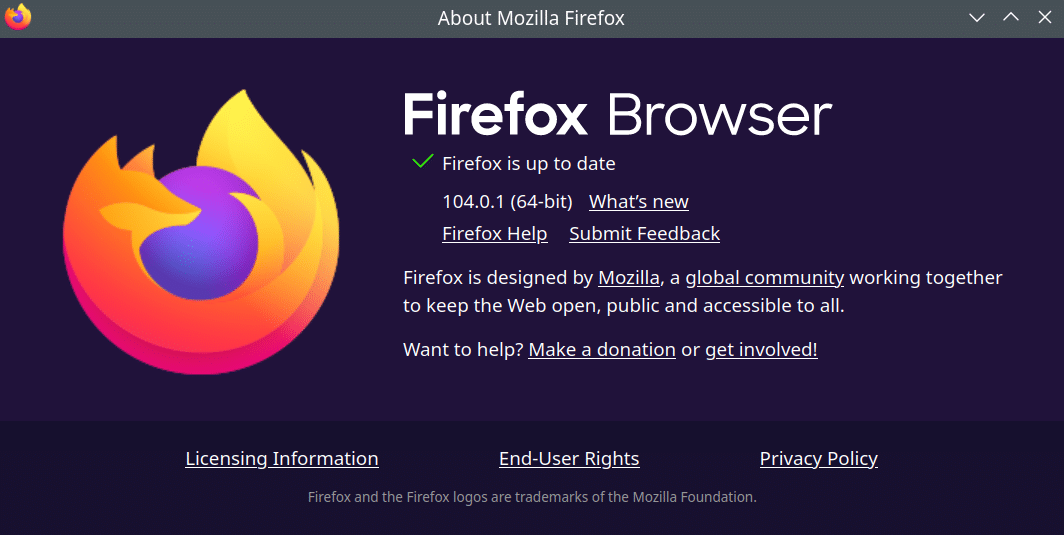Choose the Make a donation link
Viewport: 1064px width, 535px height.
point(602,350)
